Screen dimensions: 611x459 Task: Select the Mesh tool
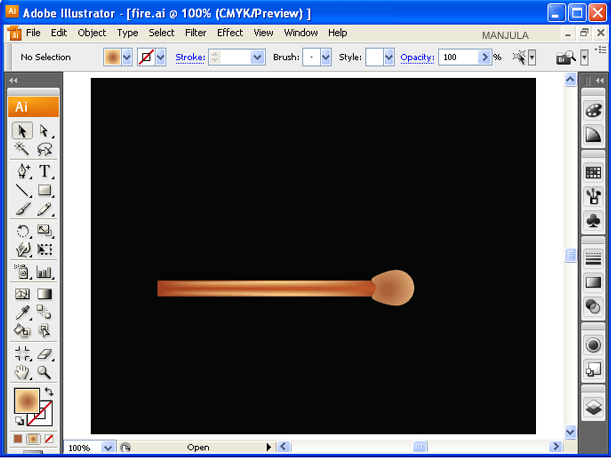[22, 294]
